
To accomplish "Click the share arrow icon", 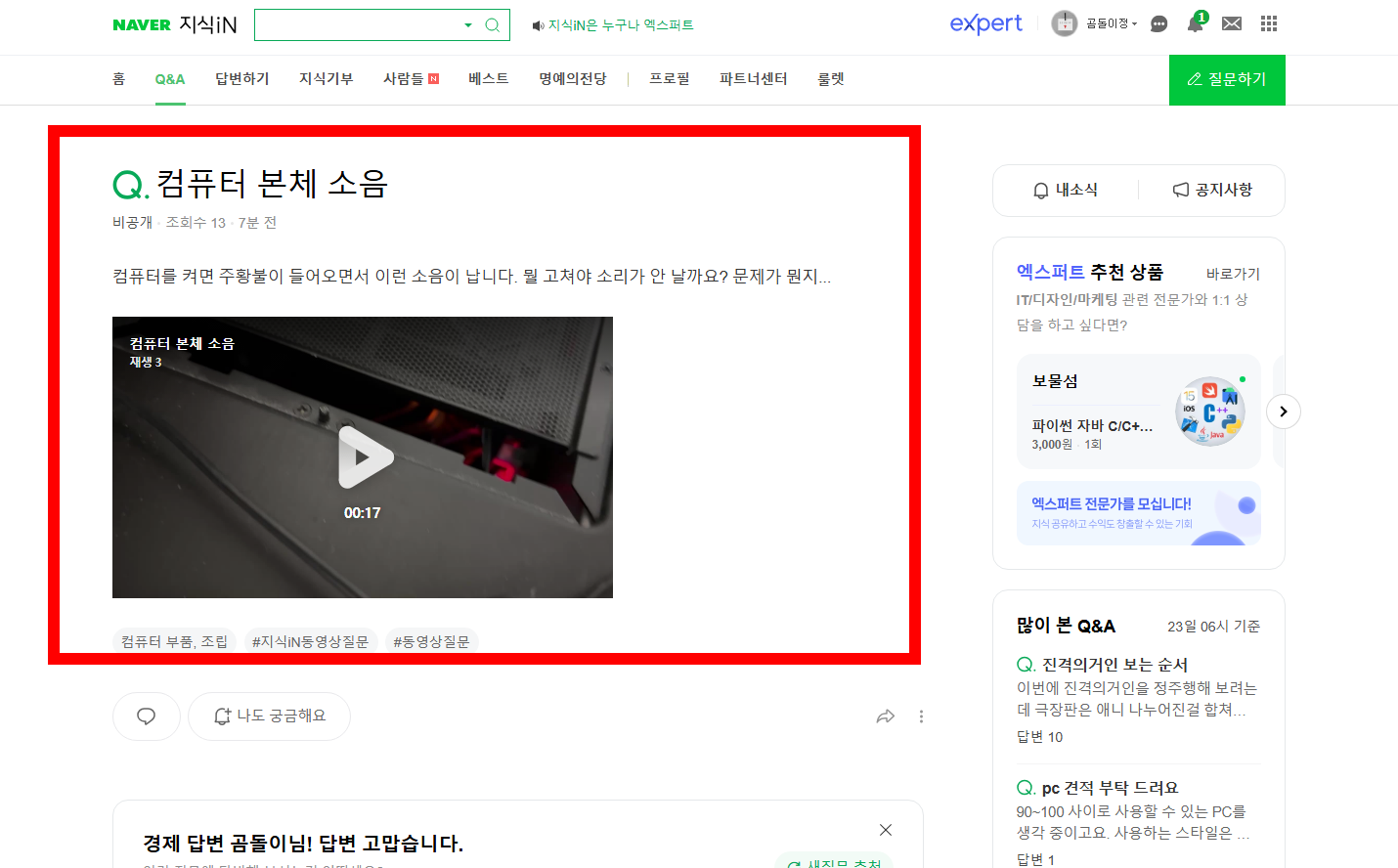I will coord(886,716).
